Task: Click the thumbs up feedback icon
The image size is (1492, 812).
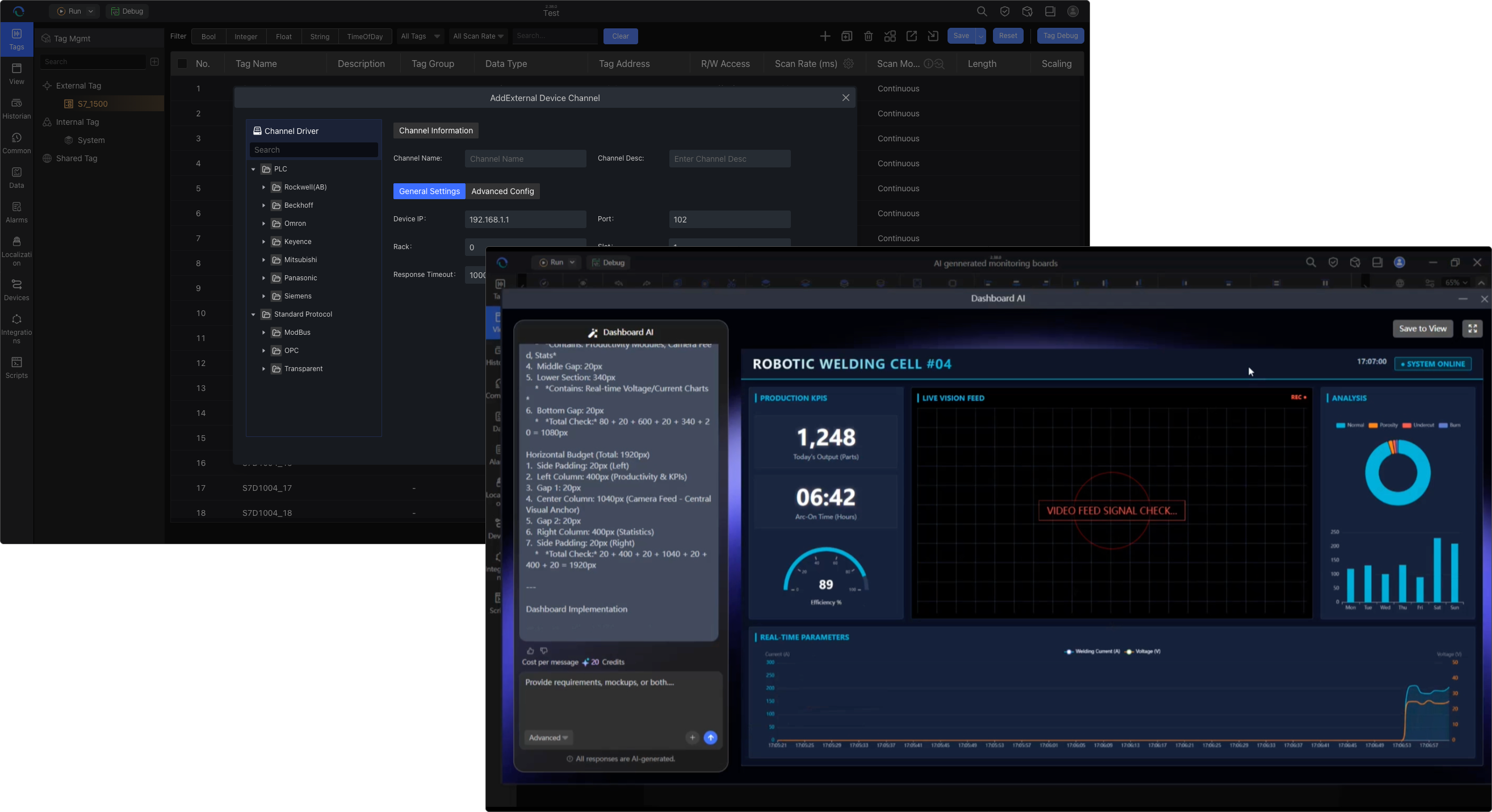Action: coord(530,650)
